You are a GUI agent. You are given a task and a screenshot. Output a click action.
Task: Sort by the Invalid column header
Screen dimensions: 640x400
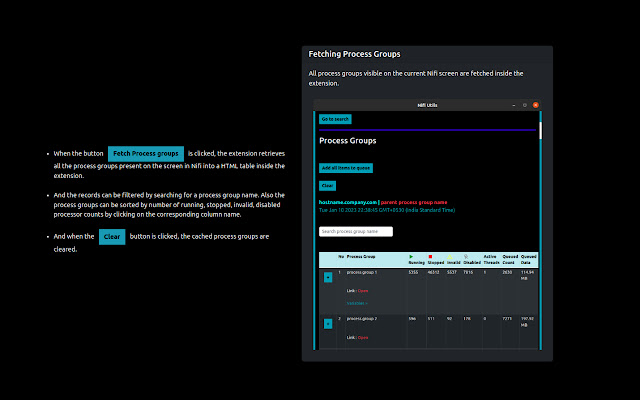click(453, 260)
